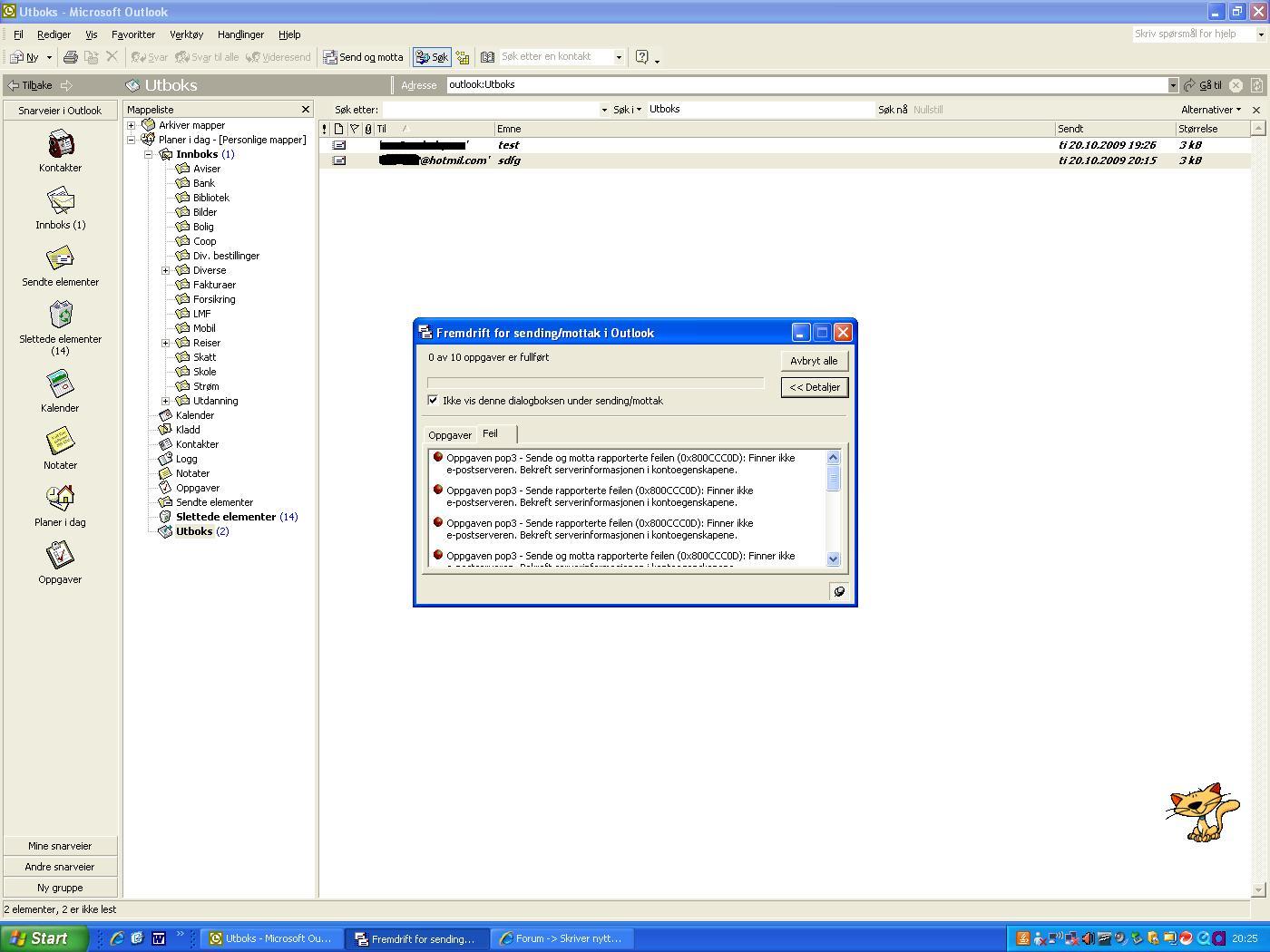This screenshot has height=952, width=1270.
Task: Switch to Forum -> Skriver nytt taskbar window
Action: 562,938
